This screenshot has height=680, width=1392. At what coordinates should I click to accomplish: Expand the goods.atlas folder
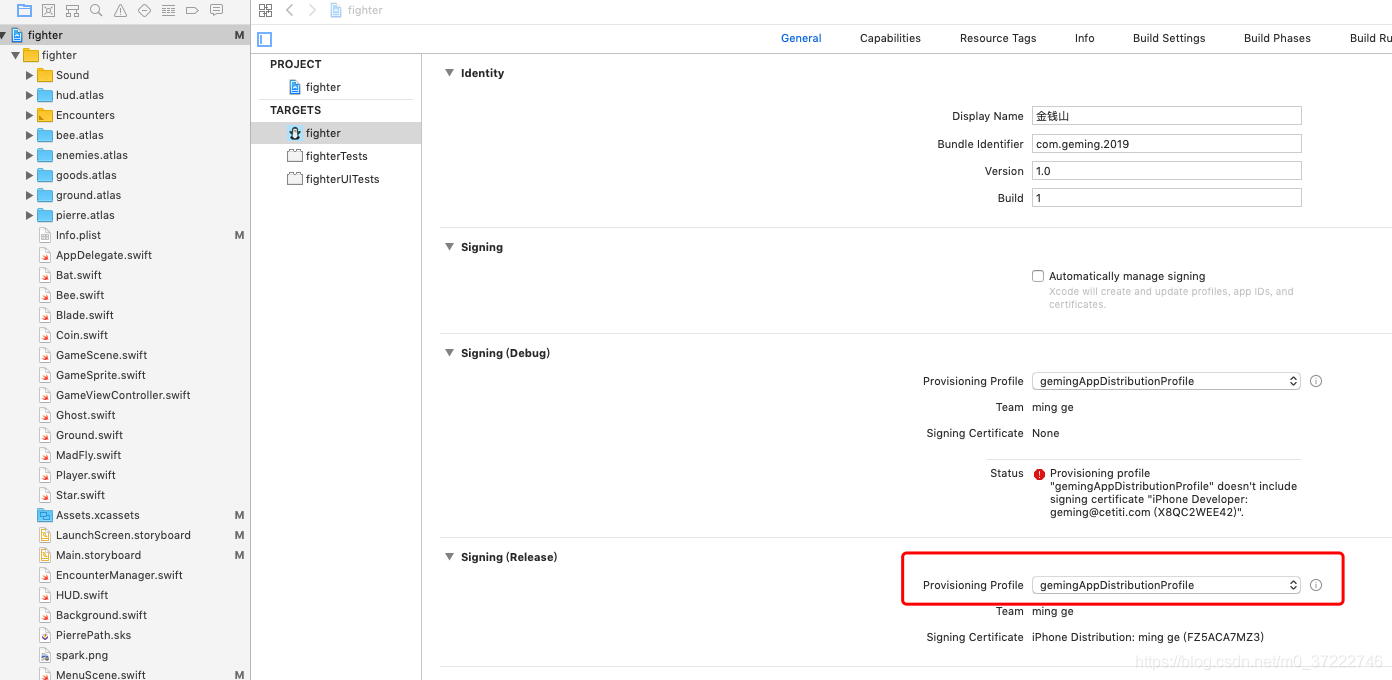pos(29,175)
